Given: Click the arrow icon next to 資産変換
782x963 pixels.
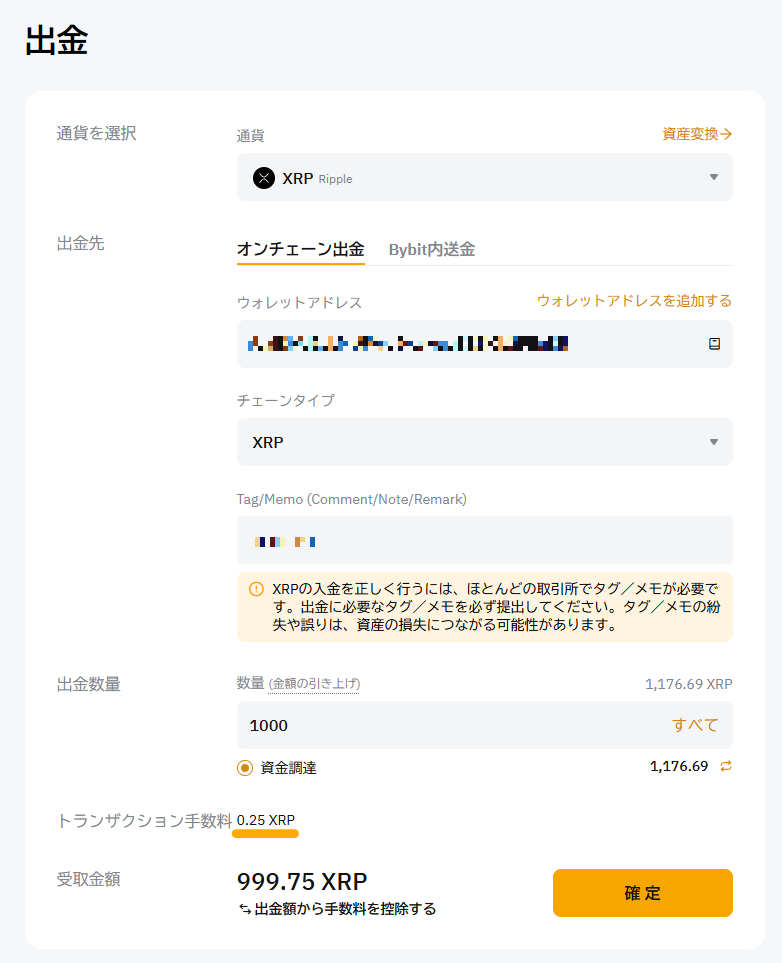Looking at the screenshot, I should (x=726, y=134).
